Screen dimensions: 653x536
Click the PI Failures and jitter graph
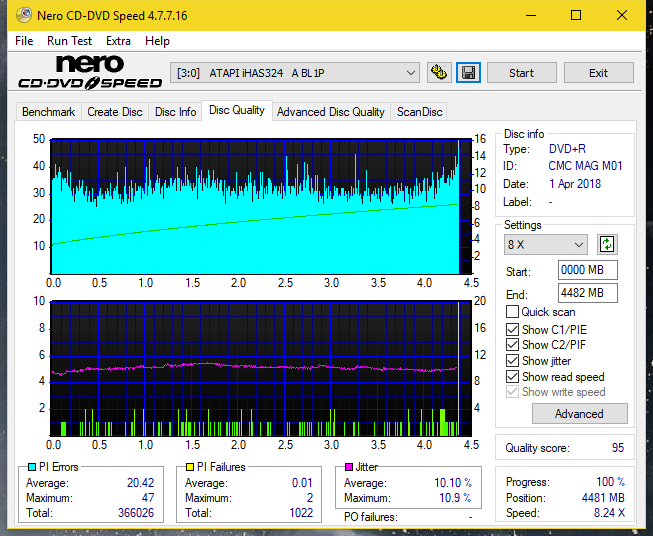click(261, 369)
